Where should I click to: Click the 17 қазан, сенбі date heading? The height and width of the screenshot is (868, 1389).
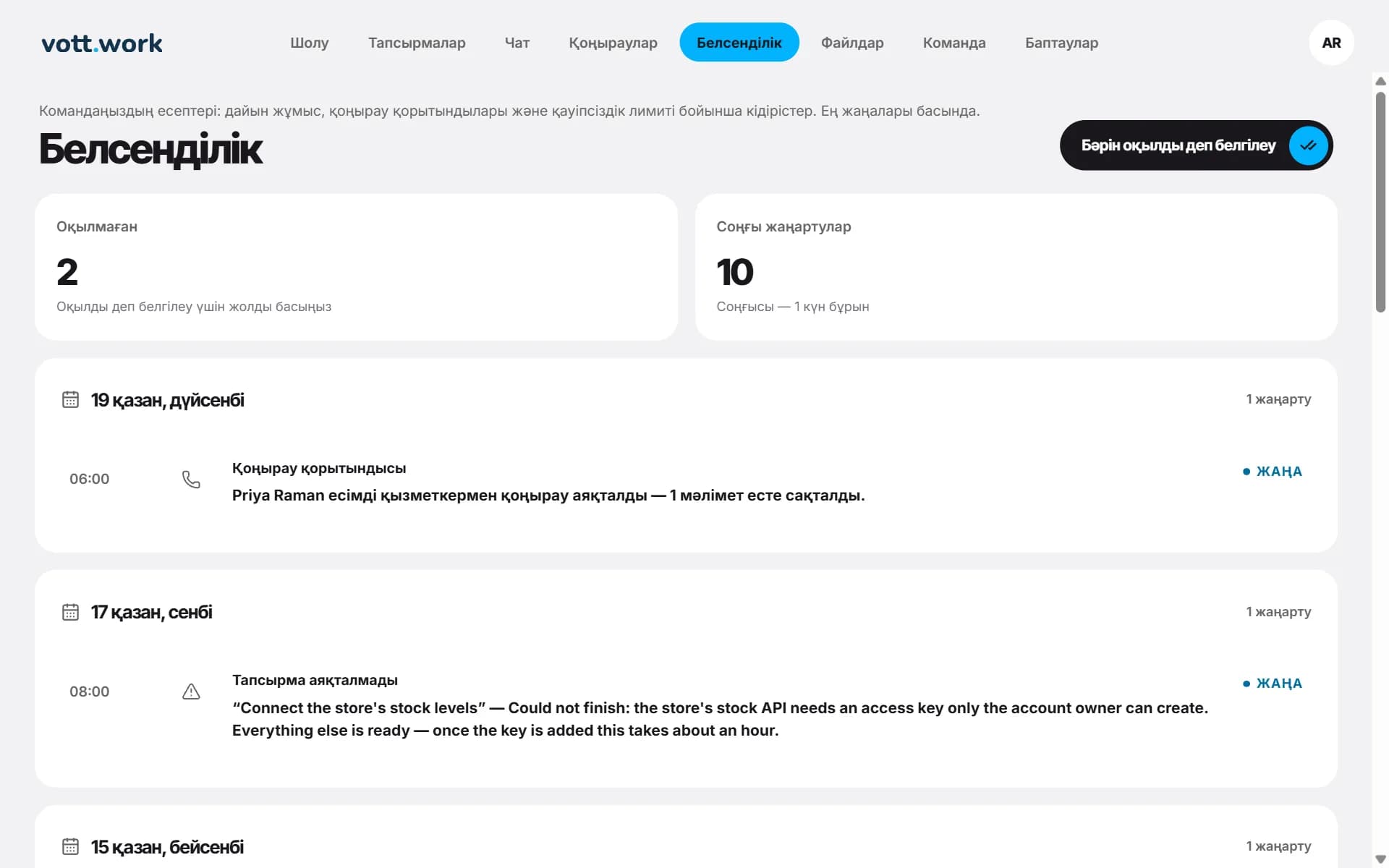pos(152,612)
